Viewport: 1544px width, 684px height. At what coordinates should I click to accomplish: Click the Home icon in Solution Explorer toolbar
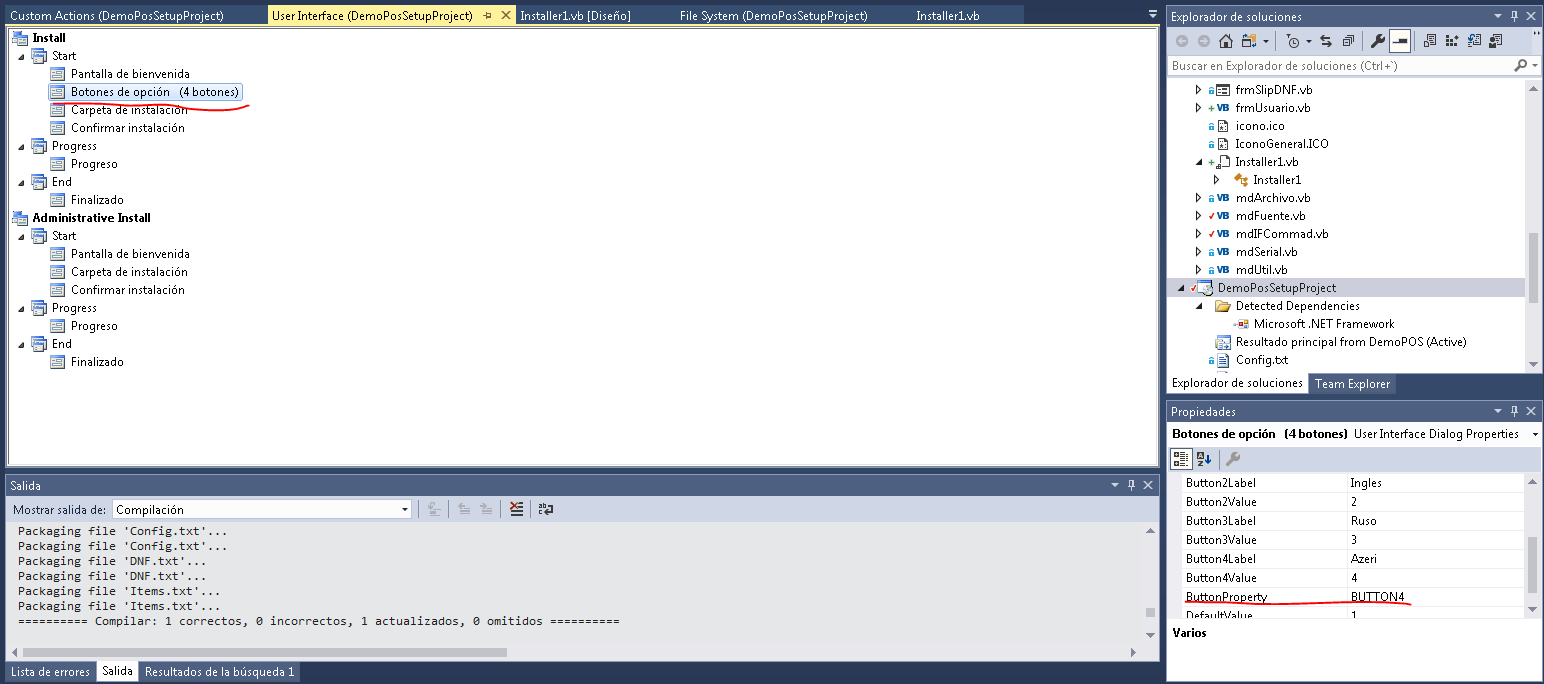1226,40
